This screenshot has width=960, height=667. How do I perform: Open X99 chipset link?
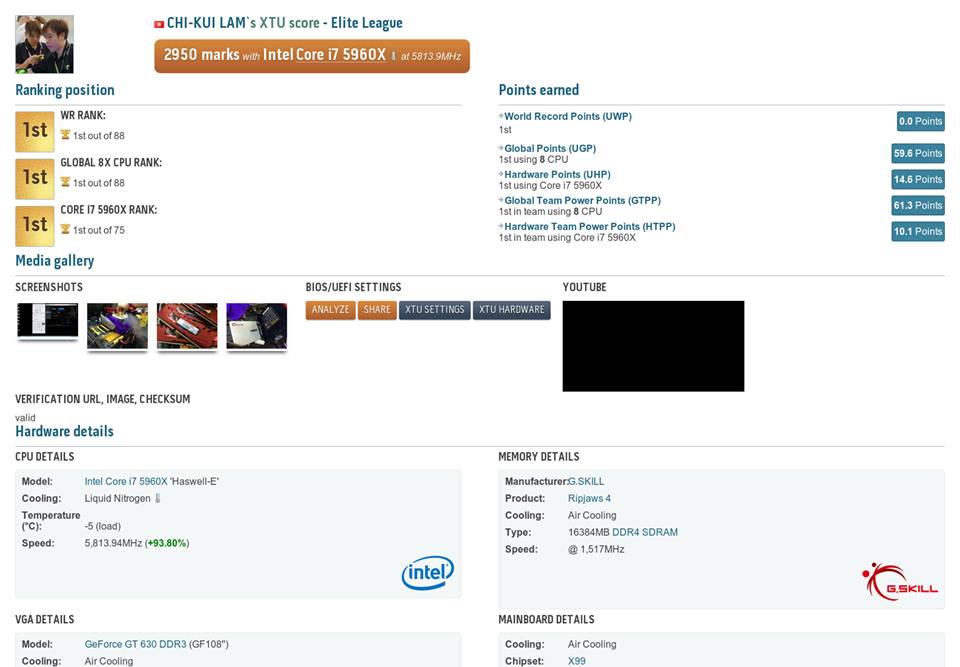[x=577, y=661]
